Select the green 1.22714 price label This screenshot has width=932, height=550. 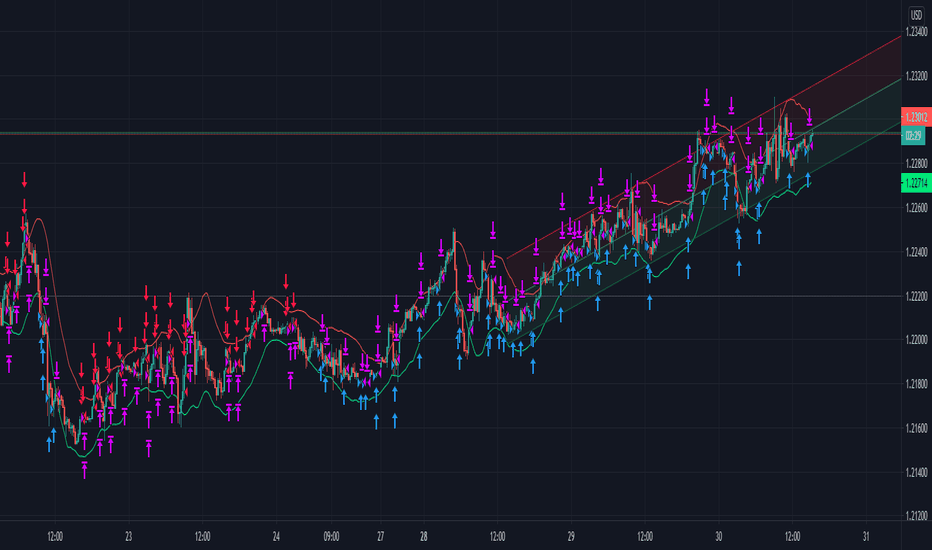tap(916, 183)
